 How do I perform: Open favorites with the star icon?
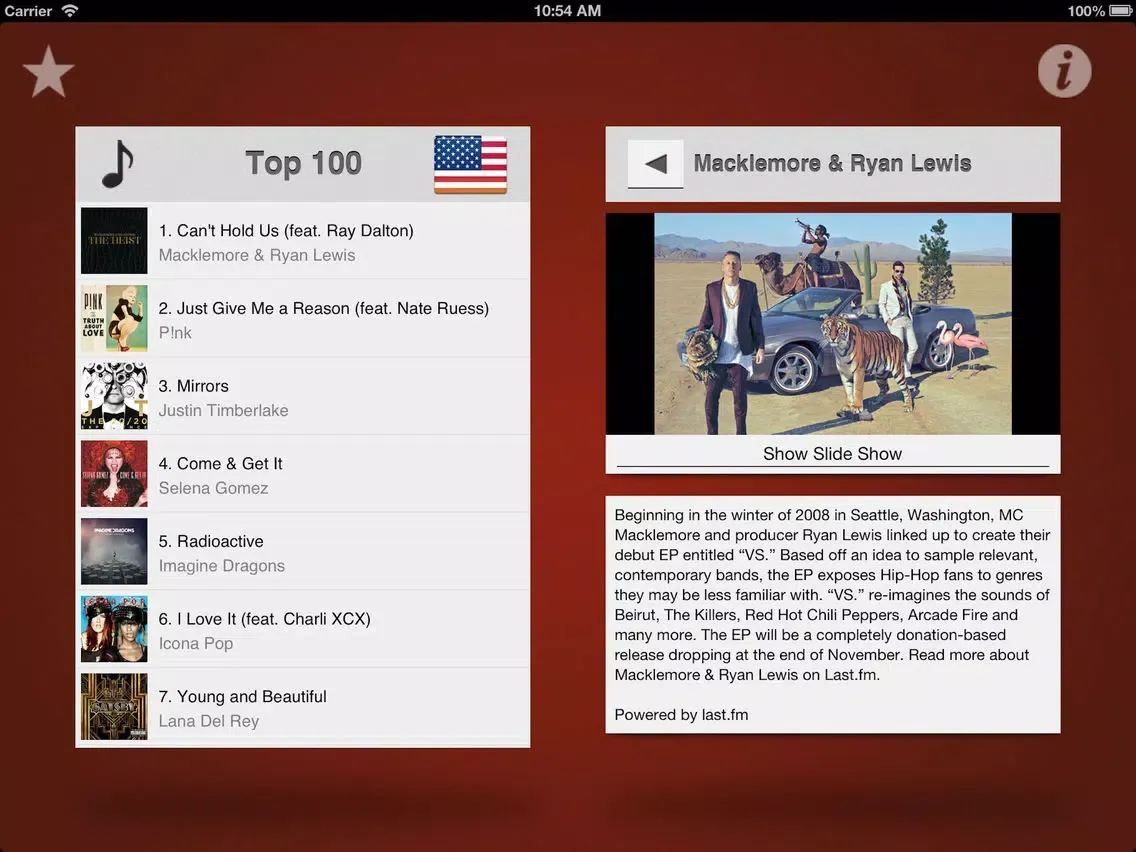click(x=49, y=72)
